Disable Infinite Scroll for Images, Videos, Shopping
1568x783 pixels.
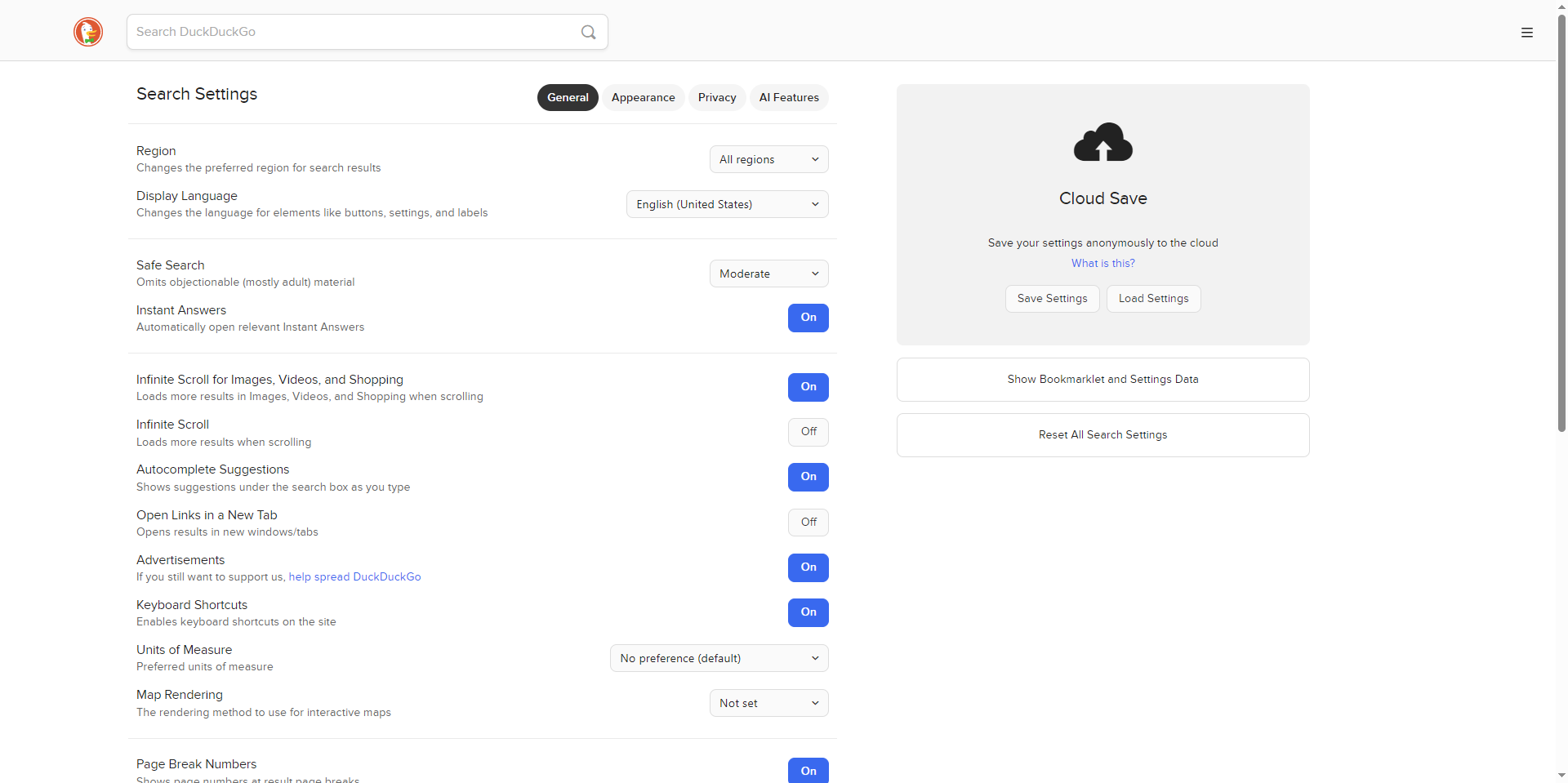808,387
